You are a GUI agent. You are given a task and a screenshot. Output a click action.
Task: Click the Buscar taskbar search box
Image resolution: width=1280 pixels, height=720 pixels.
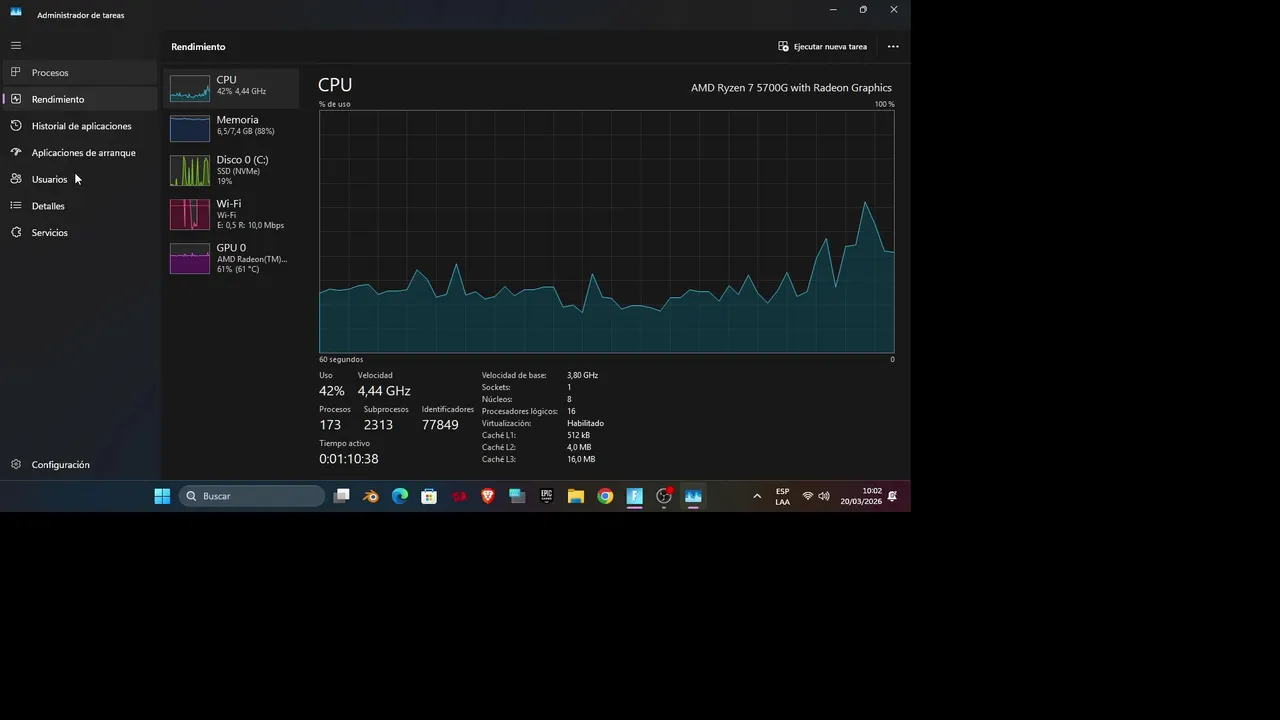[252, 496]
